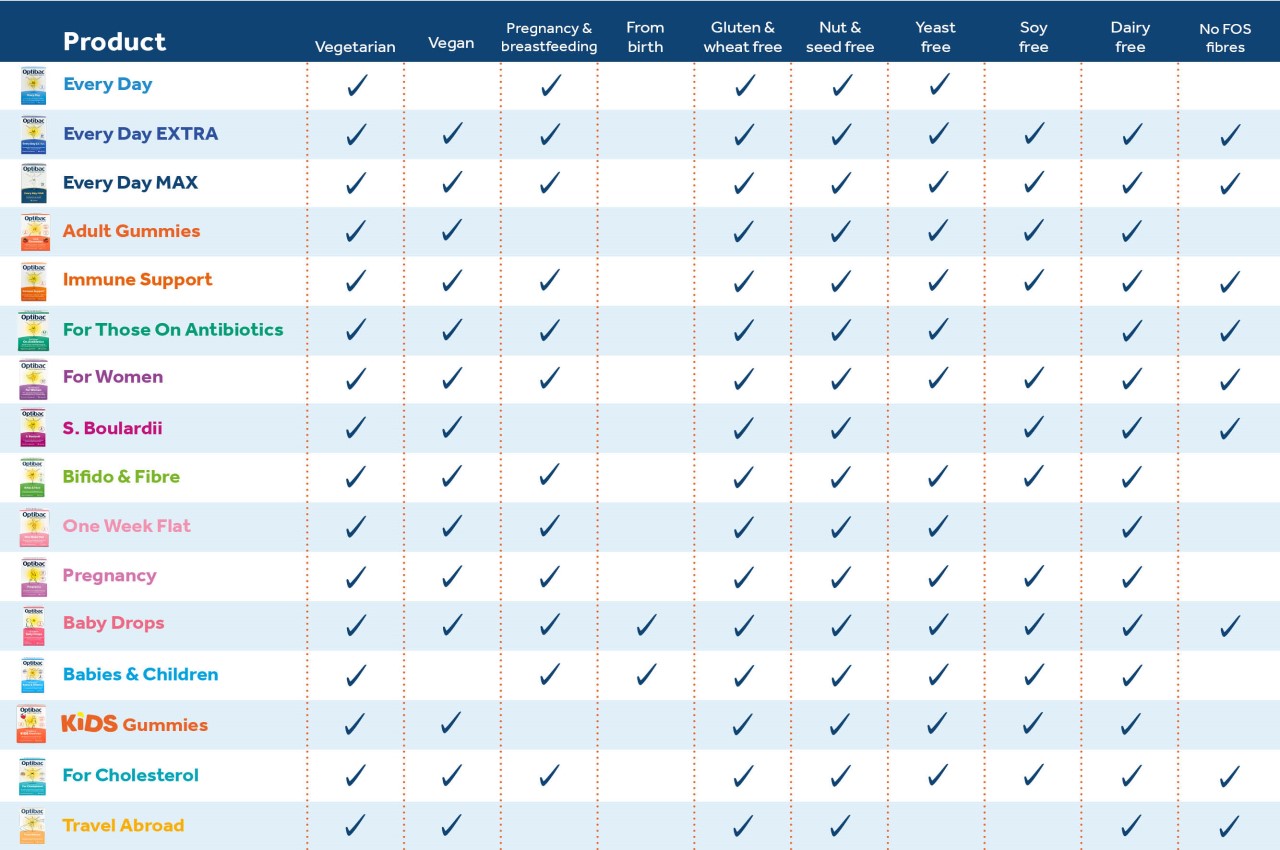Click the Bifido & Fibre box image
Viewport: 1280px width, 850px height.
pyautogui.click(x=33, y=477)
